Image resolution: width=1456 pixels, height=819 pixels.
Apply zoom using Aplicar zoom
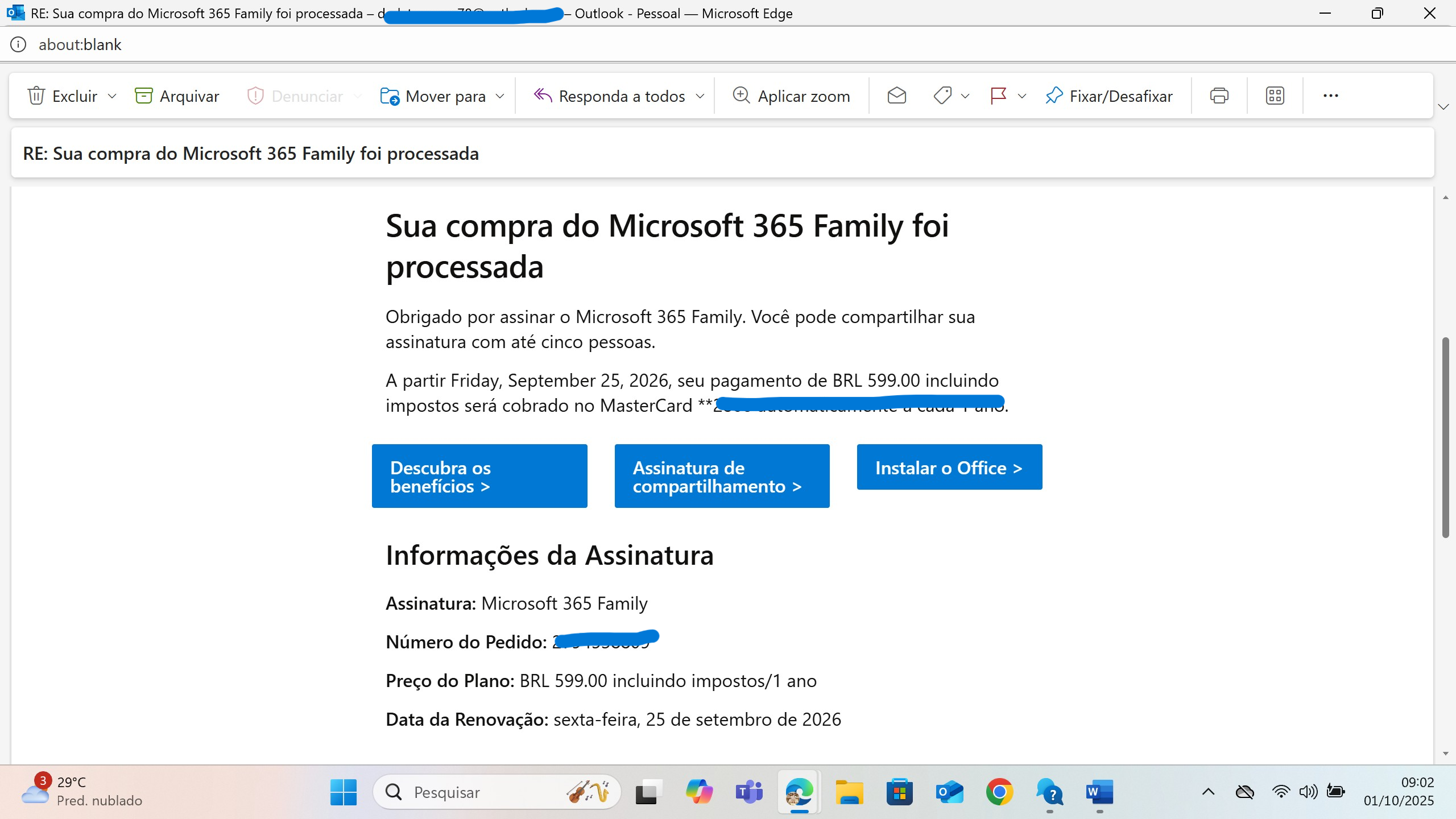[x=791, y=96]
